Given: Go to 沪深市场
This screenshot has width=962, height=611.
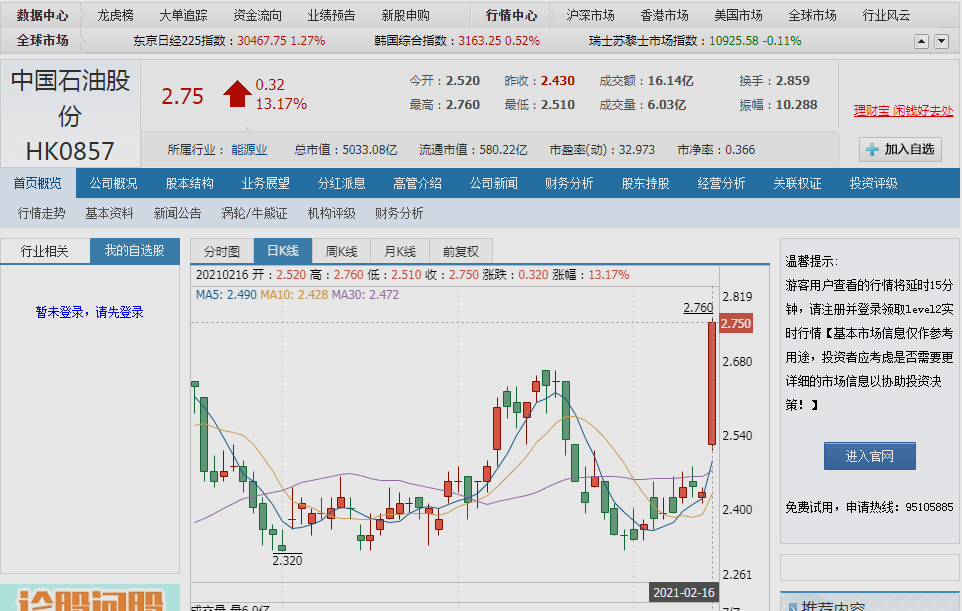Looking at the screenshot, I should pyautogui.click(x=590, y=15).
